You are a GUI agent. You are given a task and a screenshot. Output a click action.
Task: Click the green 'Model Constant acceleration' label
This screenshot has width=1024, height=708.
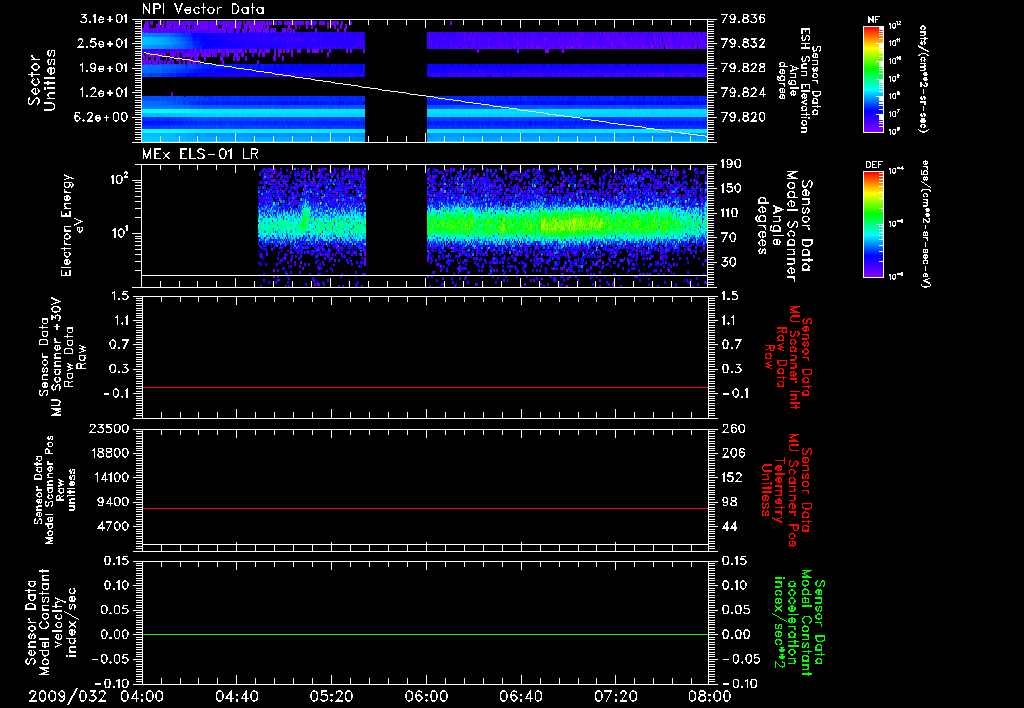point(799,623)
